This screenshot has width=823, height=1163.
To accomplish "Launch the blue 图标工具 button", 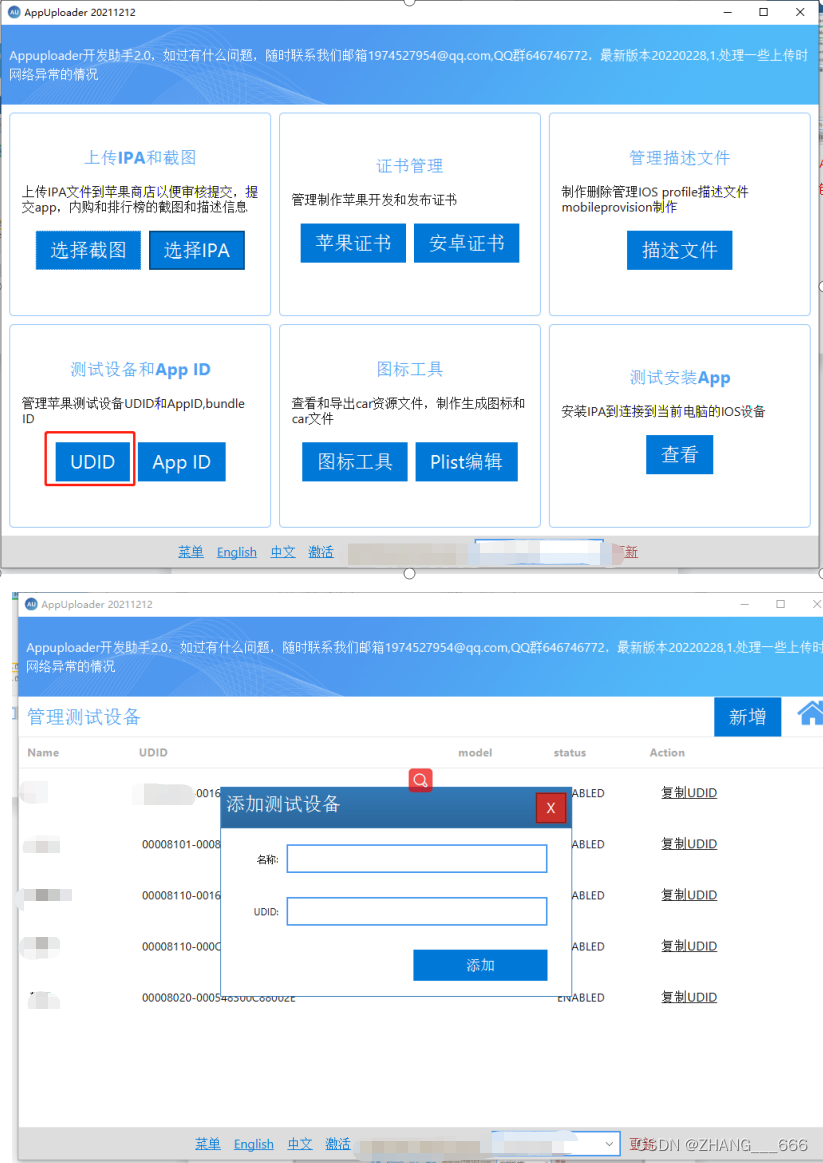I will (x=354, y=462).
